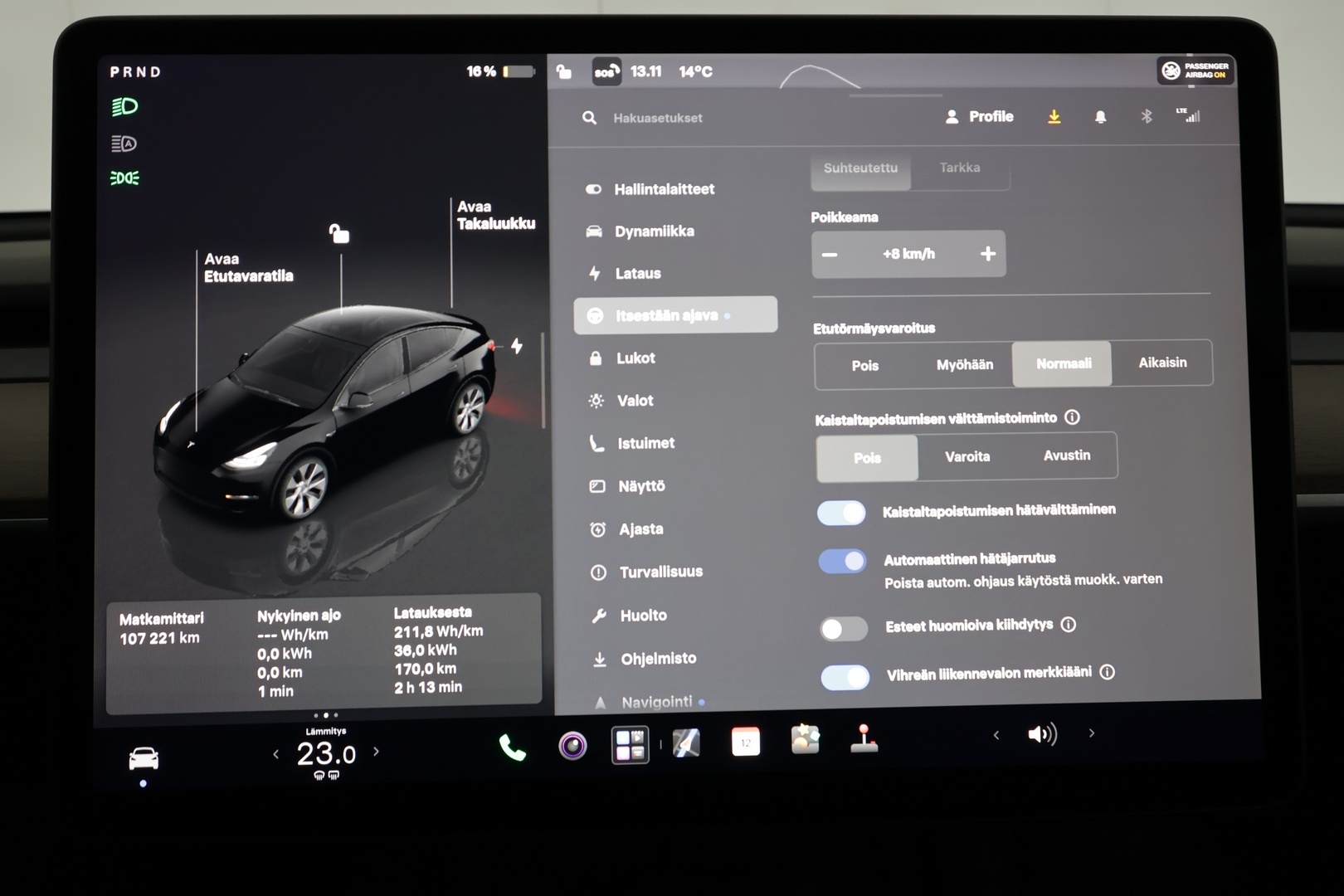Launch the dashcam camera app
Image resolution: width=1344 pixels, height=896 pixels.
coord(572,746)
